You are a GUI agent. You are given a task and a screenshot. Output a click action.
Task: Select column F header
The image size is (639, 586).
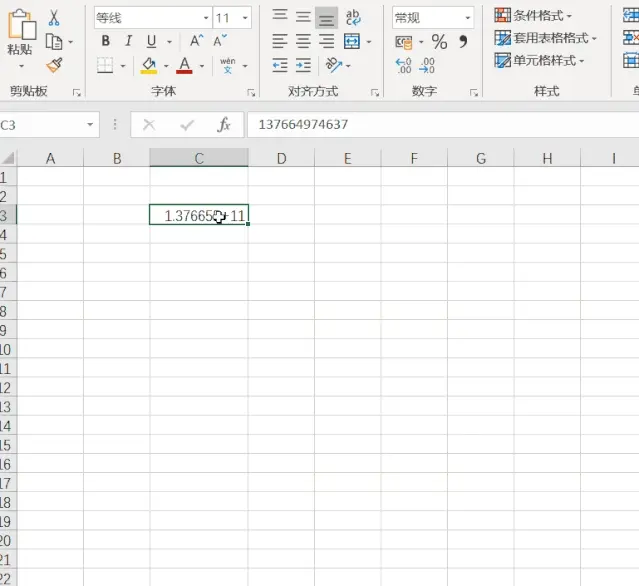pyautogui.click(x=414, y=158)
